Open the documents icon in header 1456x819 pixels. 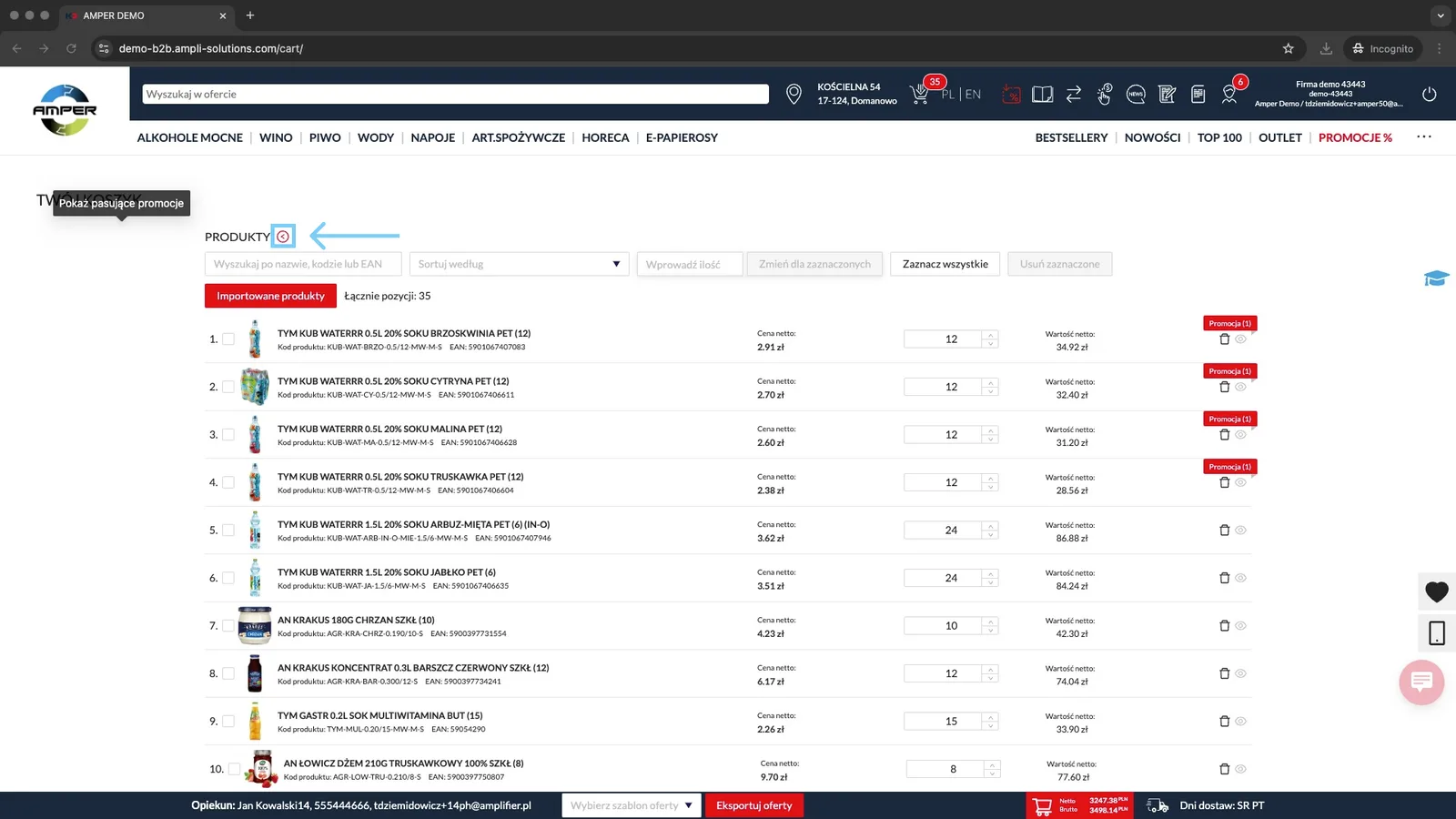[x=1198, y=94]
